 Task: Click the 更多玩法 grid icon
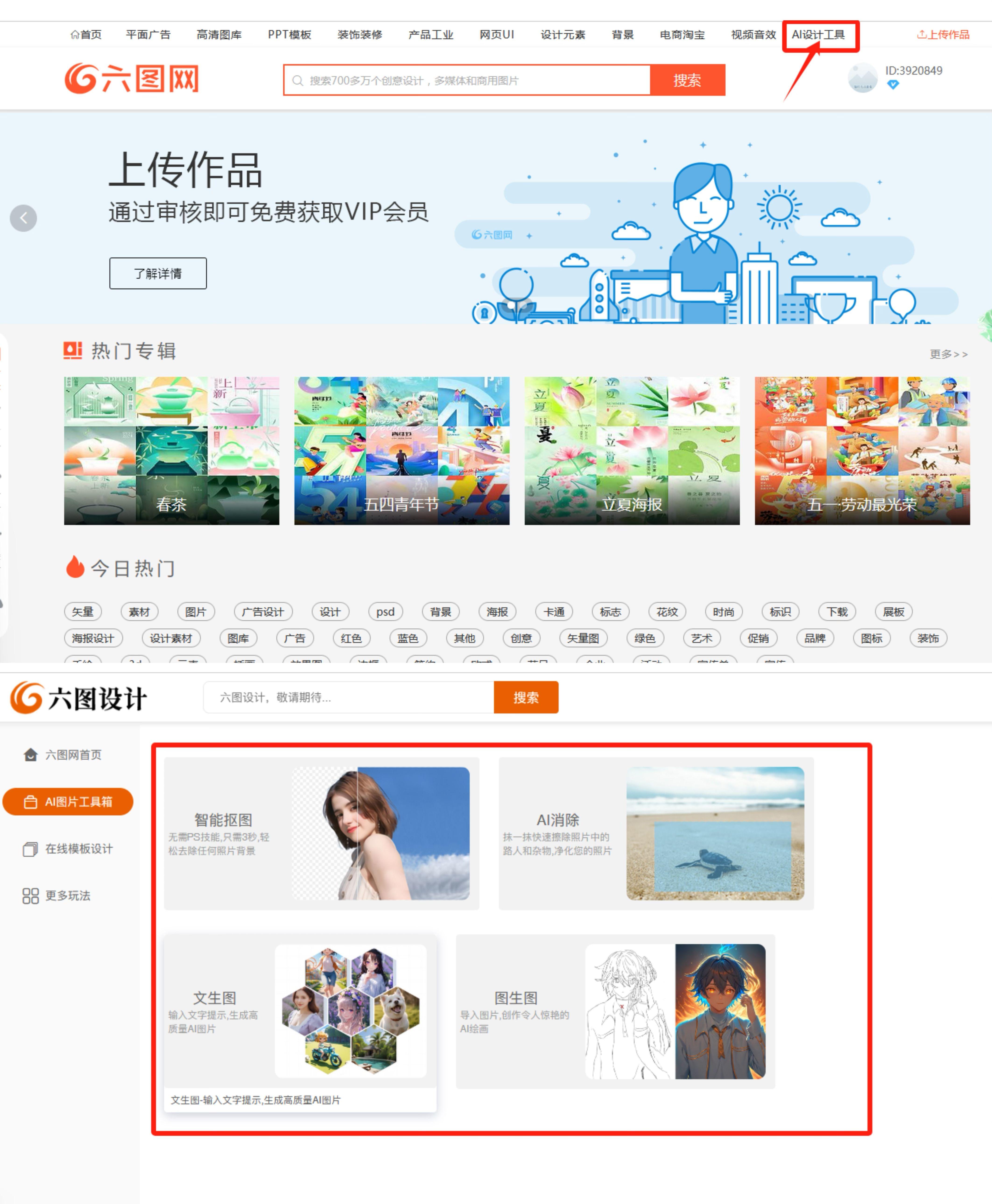coord(30,896)
